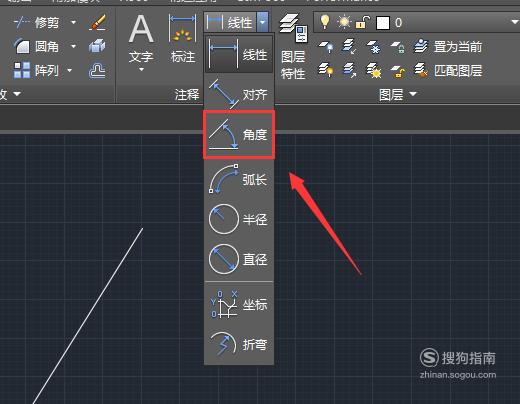This screenshot has width=520, height=404.
Task: Click the layer unisolate icon
Action: click(x=349, y=70)
